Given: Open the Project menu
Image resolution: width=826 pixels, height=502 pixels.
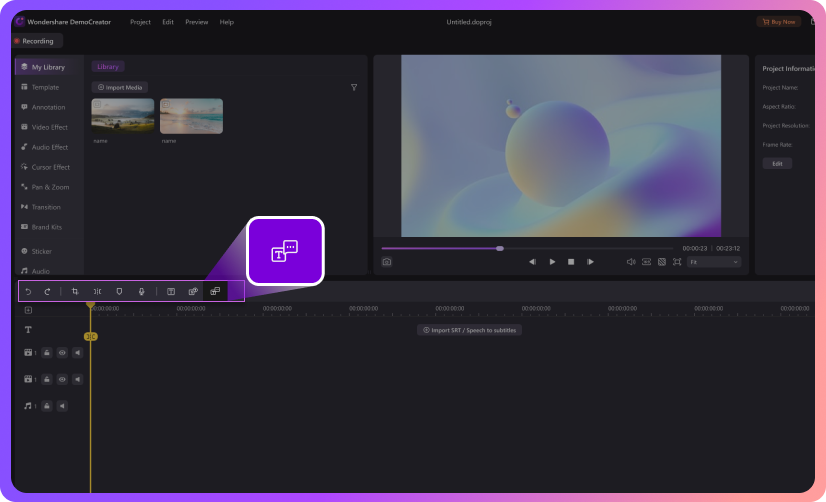Looking at the screenshot, I should 140,22.
